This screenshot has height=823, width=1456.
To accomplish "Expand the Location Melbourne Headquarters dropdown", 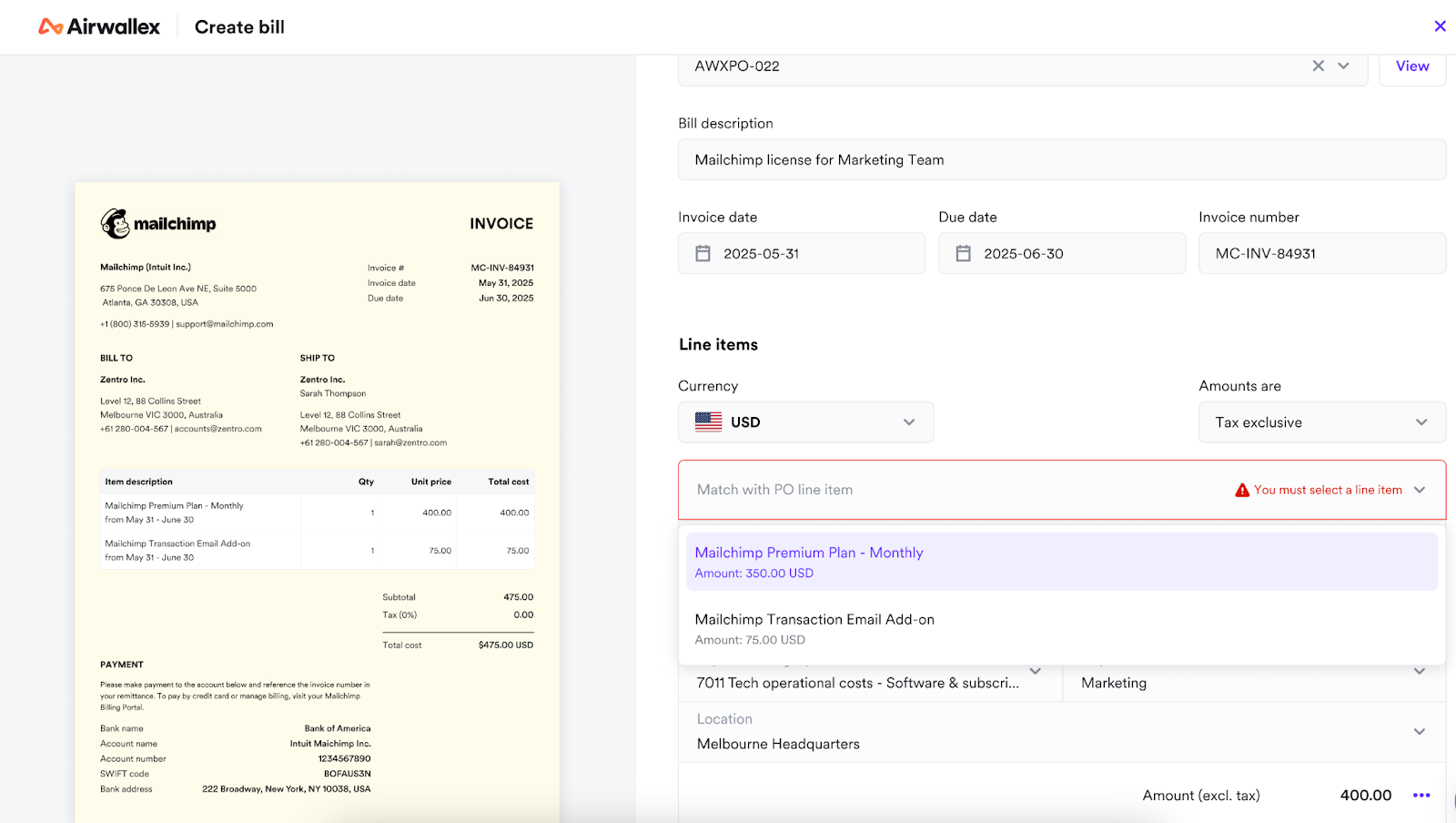I will click(x=1419, y=732).
